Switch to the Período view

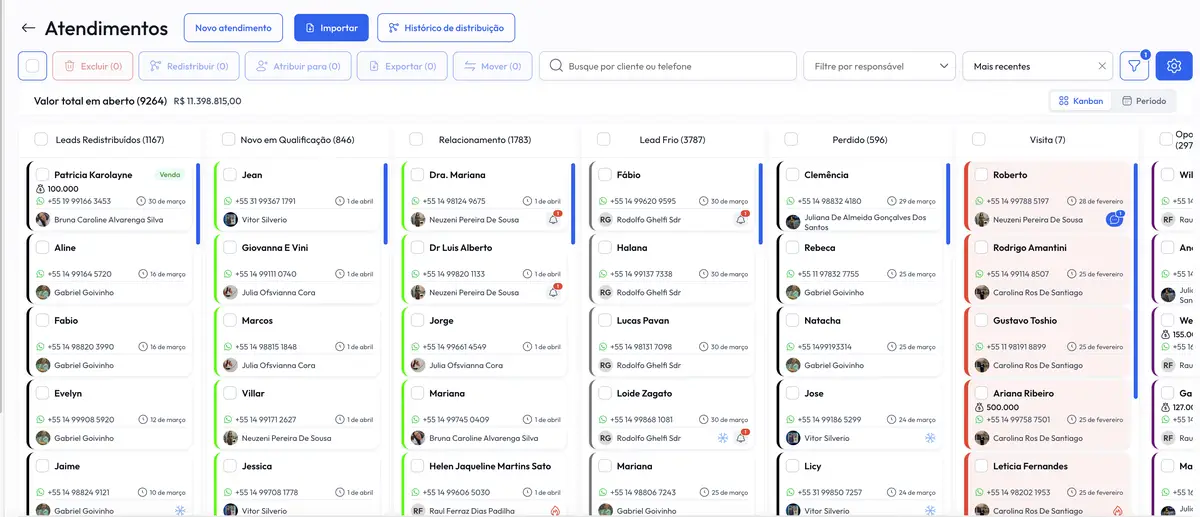coord(1144,101)
